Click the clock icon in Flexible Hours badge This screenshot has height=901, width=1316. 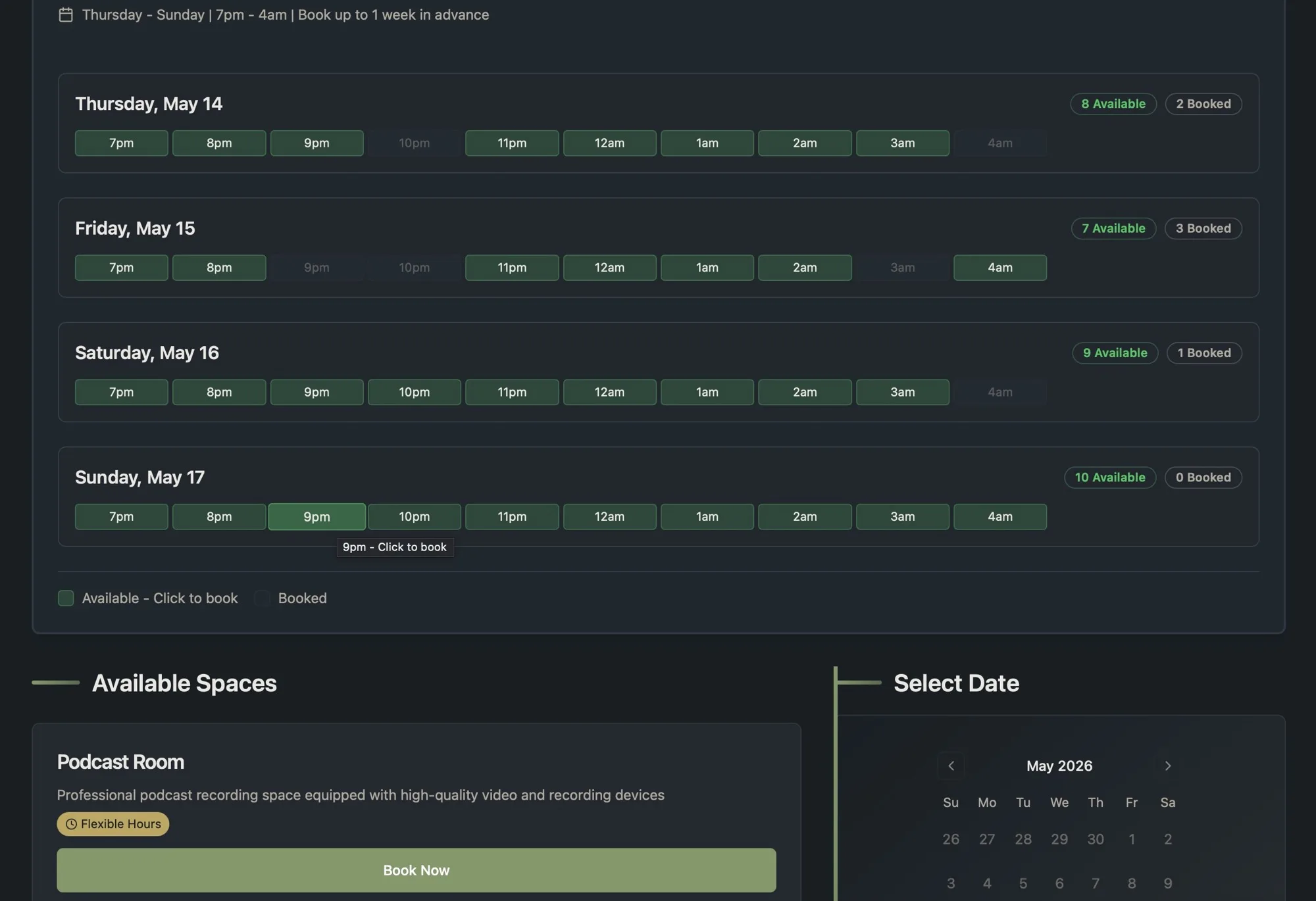click(x=71, y=824)
